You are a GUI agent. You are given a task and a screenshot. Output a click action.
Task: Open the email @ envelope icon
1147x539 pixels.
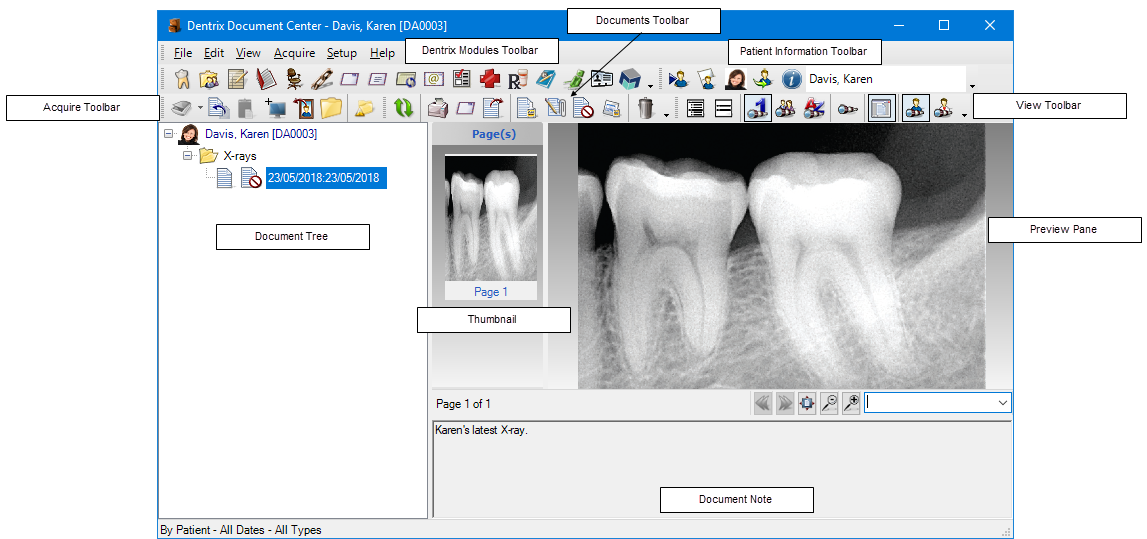(435, 78)
